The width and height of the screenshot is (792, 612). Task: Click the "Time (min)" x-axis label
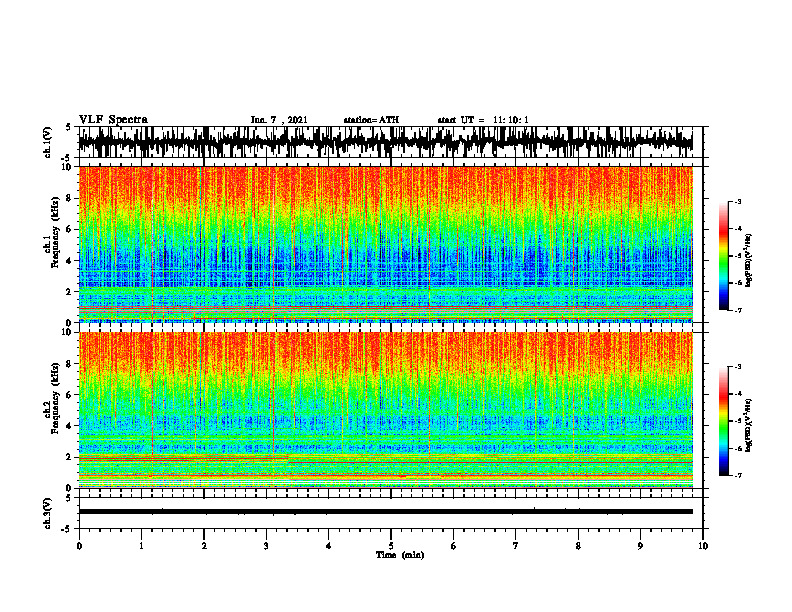(x=400, y=555)
